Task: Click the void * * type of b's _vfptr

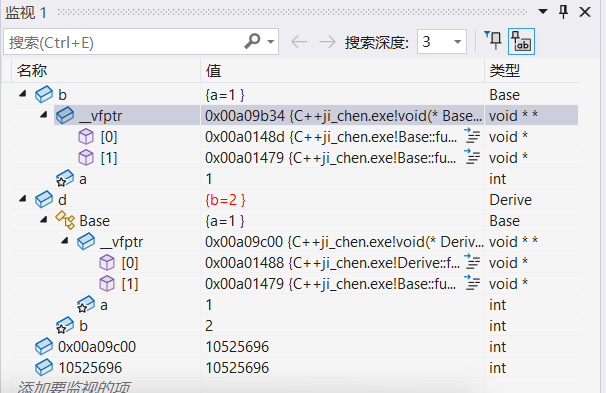Action: click(513, 116)
